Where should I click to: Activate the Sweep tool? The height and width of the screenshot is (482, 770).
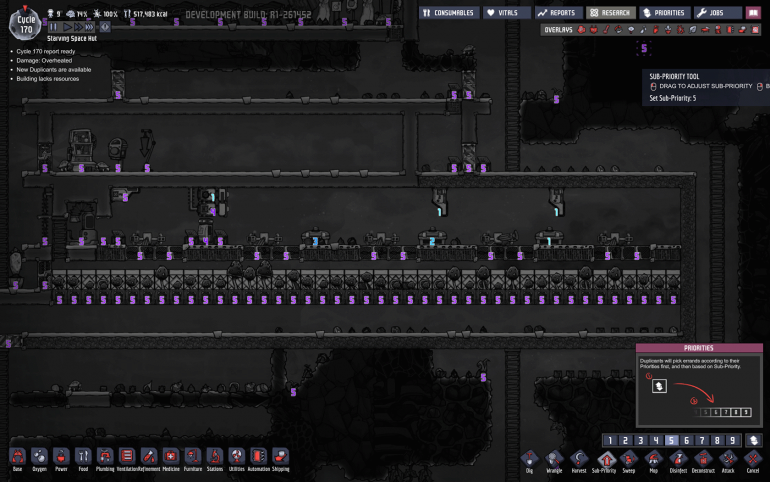629,458
